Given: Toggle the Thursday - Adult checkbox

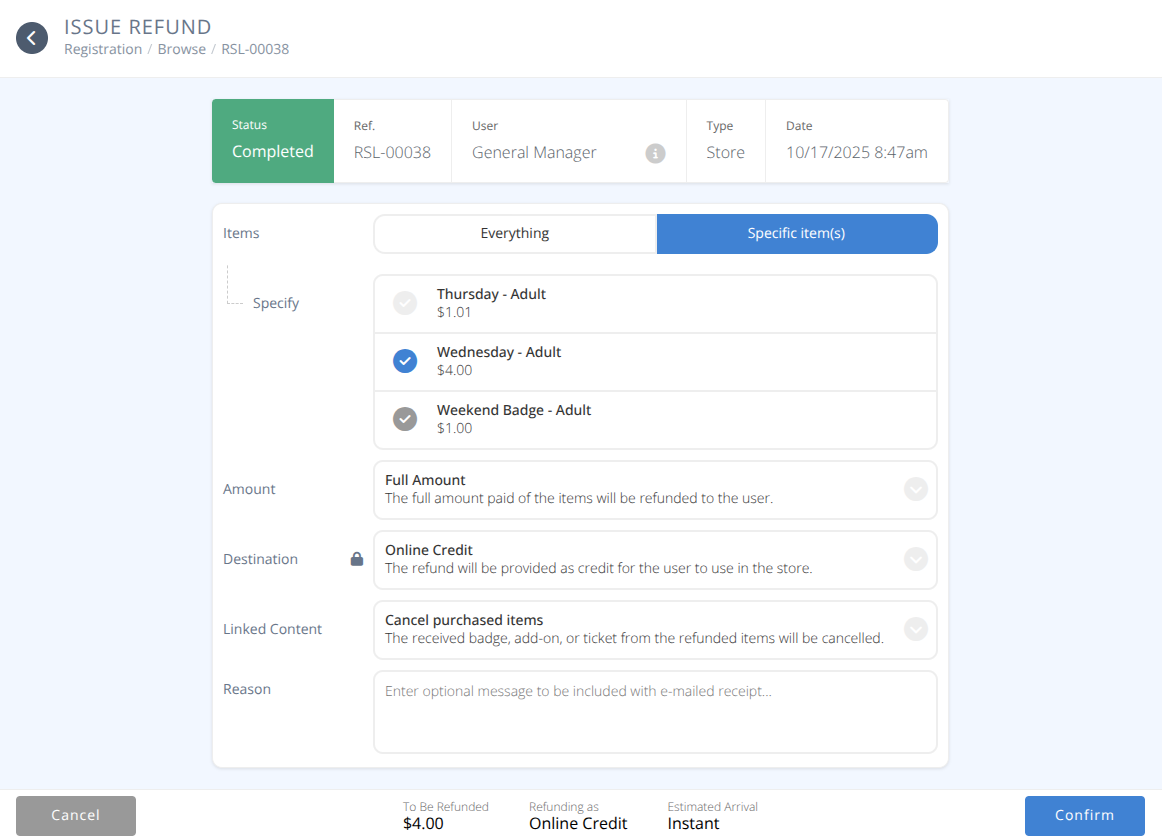Looking at the screenshot, I should pos(405,303).
